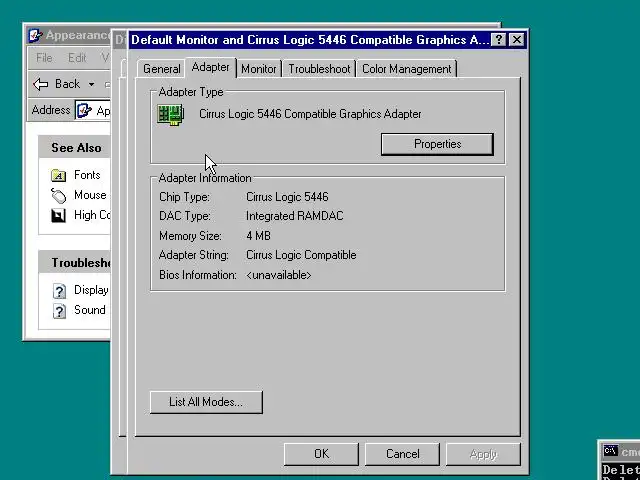Open the Fonts folder icon under See Also
The width and height of the screenshot is (640, 480).
click(58, 176)
